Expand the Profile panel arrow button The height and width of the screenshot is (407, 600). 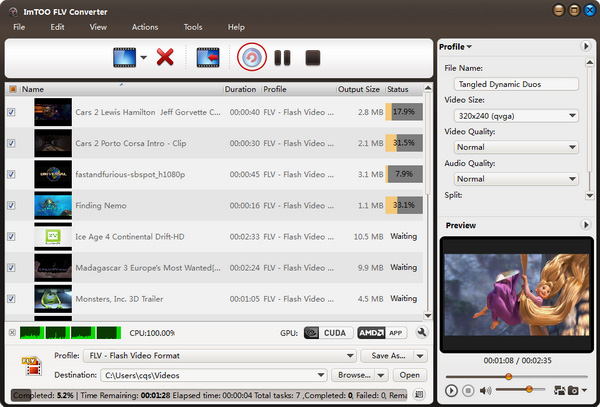pos(586,46)
